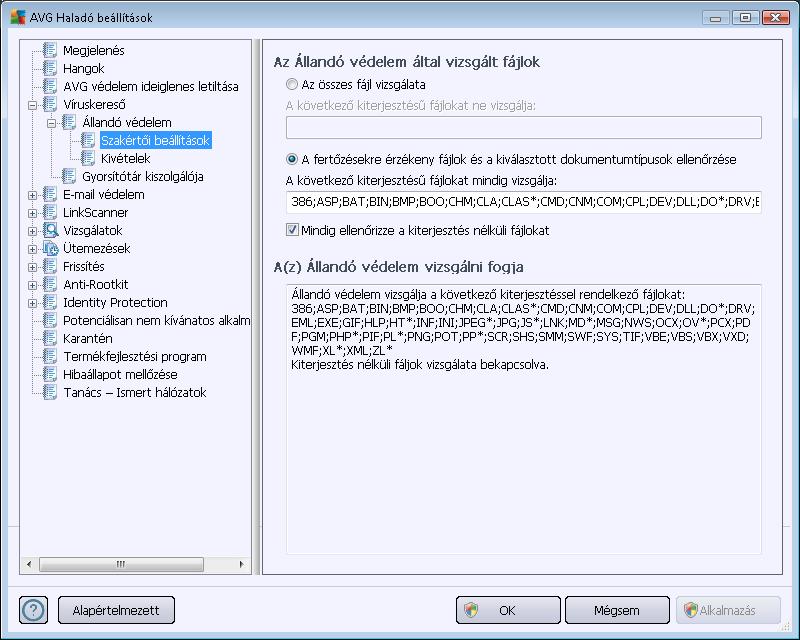
Task: Click the Termékfejlesztési program icon
Action: coord(50,356)
